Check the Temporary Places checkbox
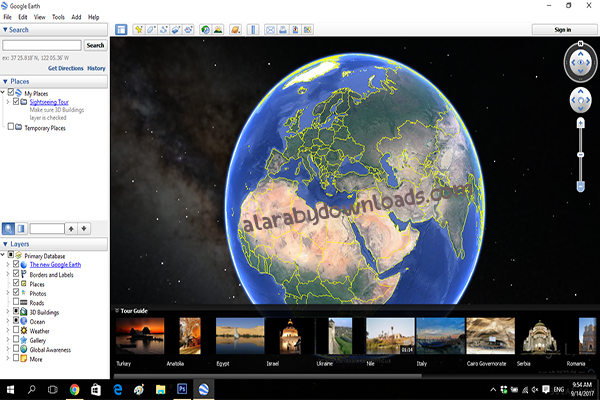The width and height of the screenshot is (600, 400). point(11,126)
